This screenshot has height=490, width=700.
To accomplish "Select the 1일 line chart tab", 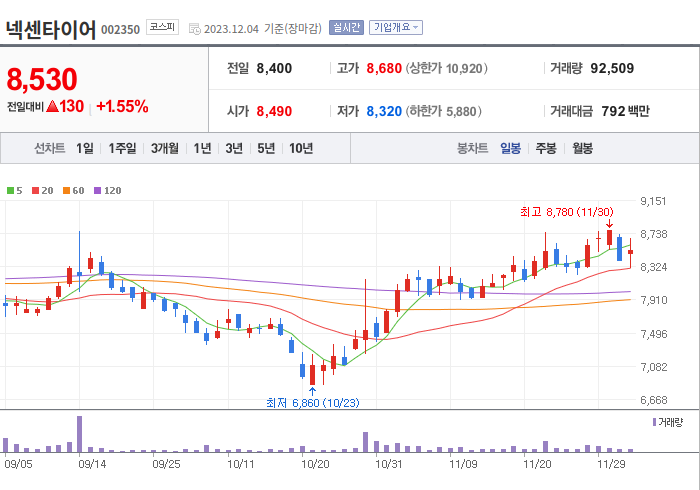I will click(85, 148).
